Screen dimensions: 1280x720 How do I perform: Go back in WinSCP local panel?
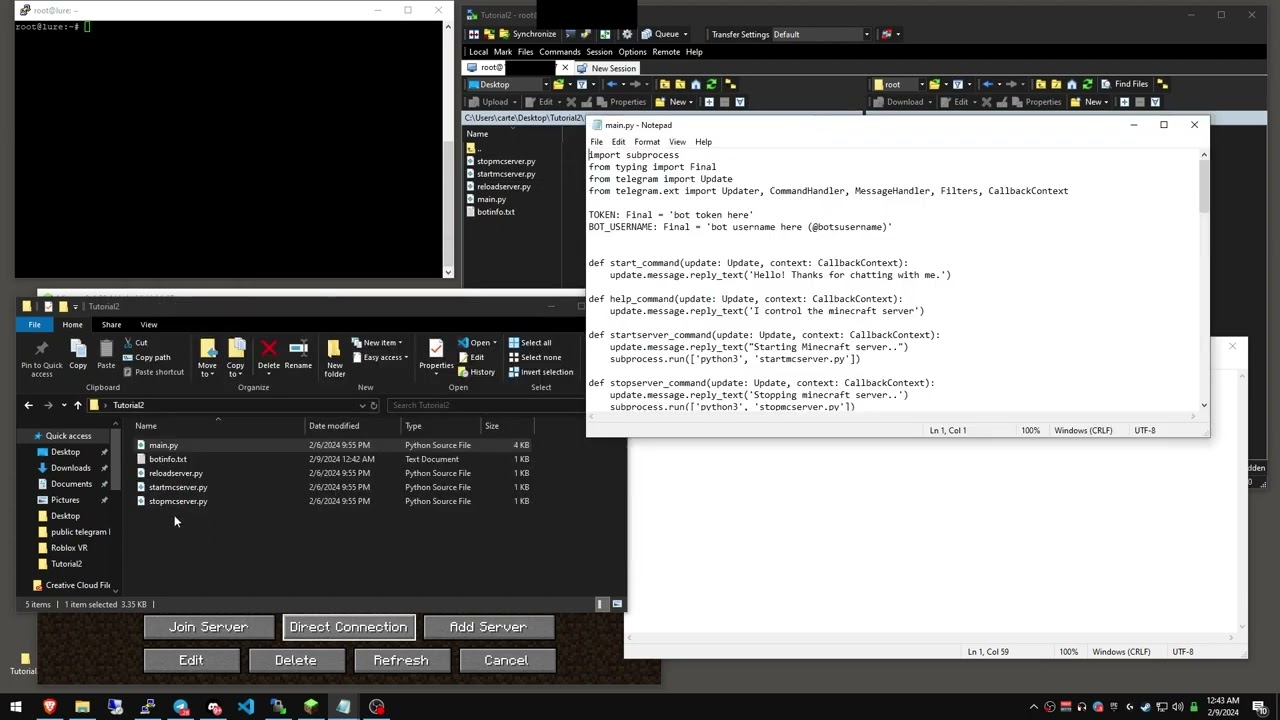tap(613, 84)
